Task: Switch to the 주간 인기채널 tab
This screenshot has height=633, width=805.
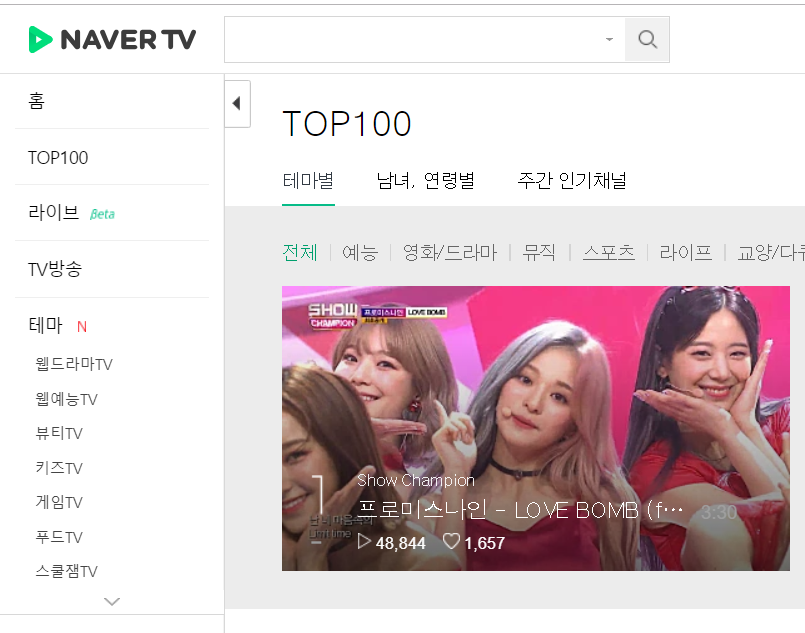Action: click(571, 181)
